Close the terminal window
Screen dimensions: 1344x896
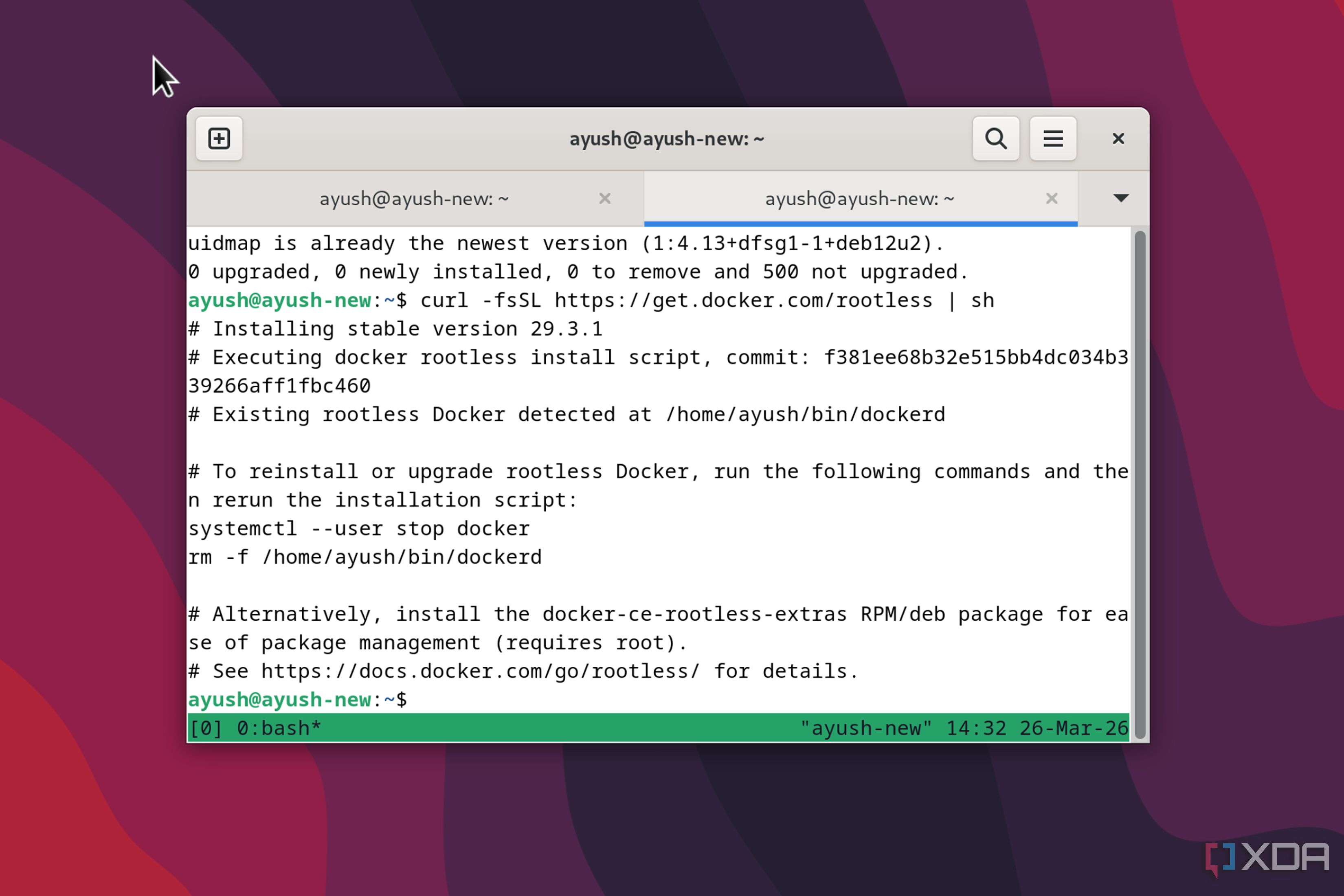click(x=1118, y=139)
